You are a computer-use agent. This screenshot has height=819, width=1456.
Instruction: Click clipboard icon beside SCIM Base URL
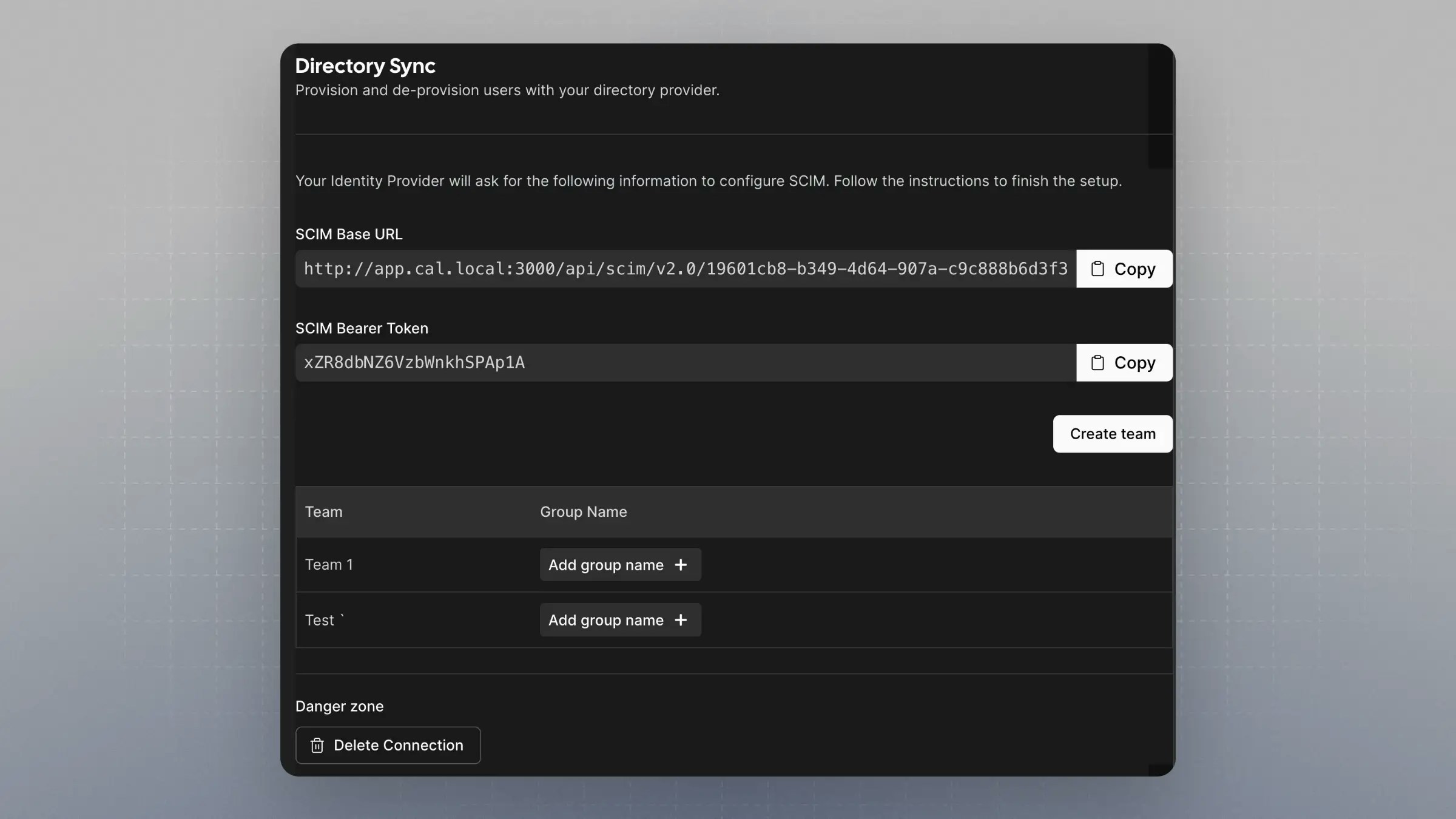point(1097,269)
